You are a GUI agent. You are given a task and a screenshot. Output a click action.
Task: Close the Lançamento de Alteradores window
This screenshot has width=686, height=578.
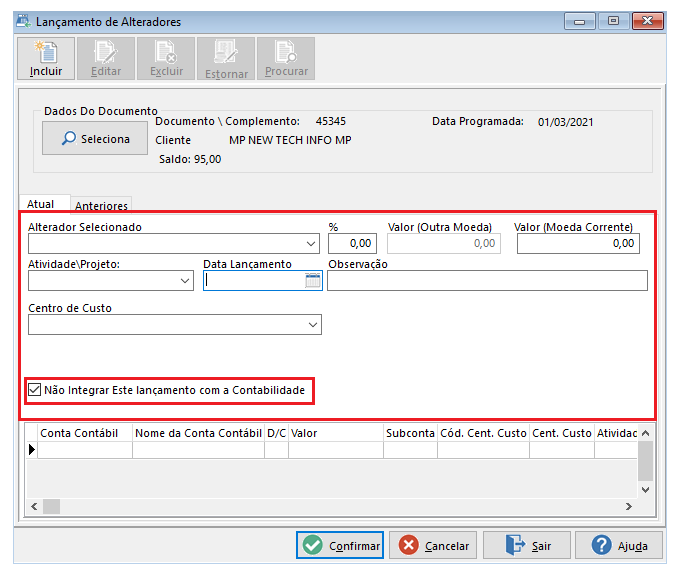648,21
